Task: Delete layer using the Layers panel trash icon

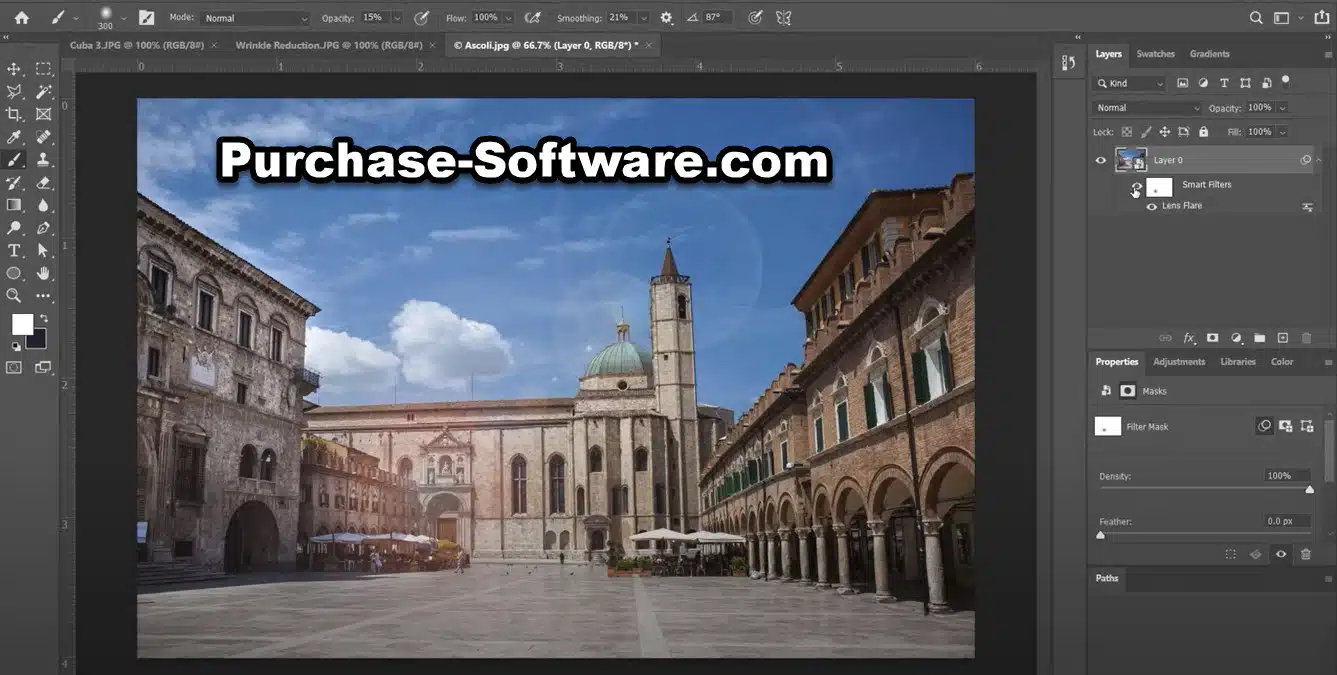Action: click(x=1306, y=338)
